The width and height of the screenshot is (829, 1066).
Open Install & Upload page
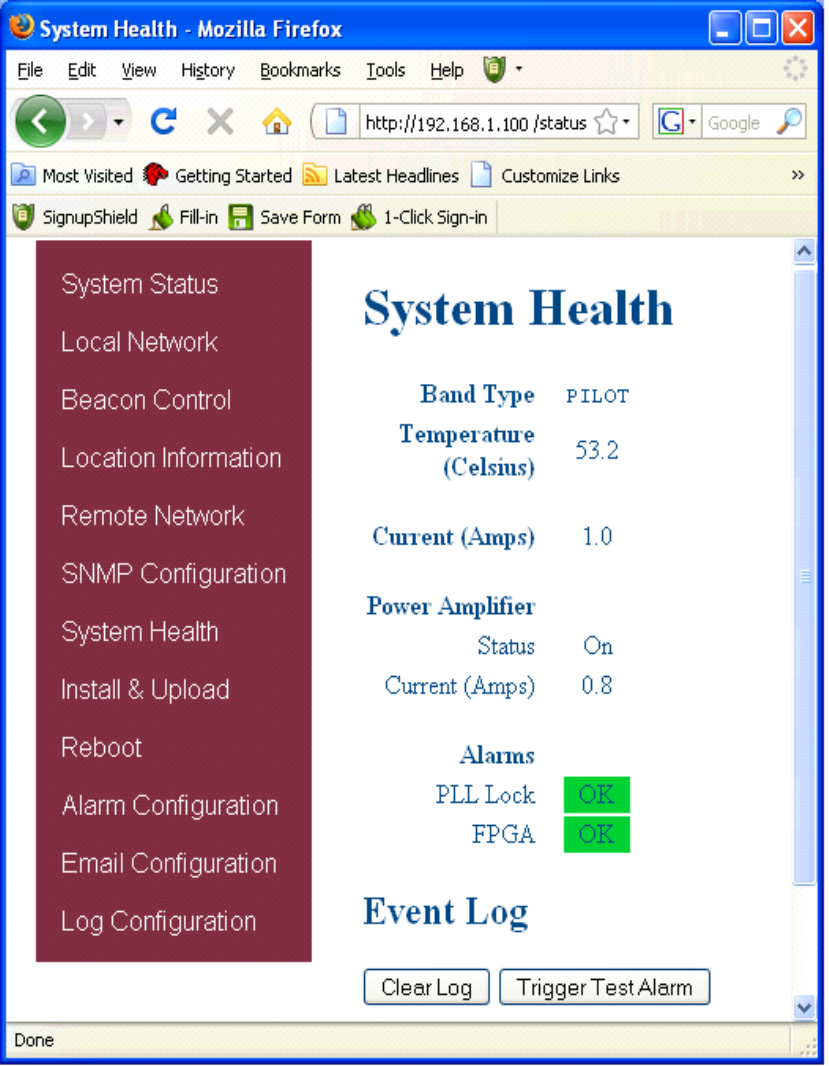point(145,689)
